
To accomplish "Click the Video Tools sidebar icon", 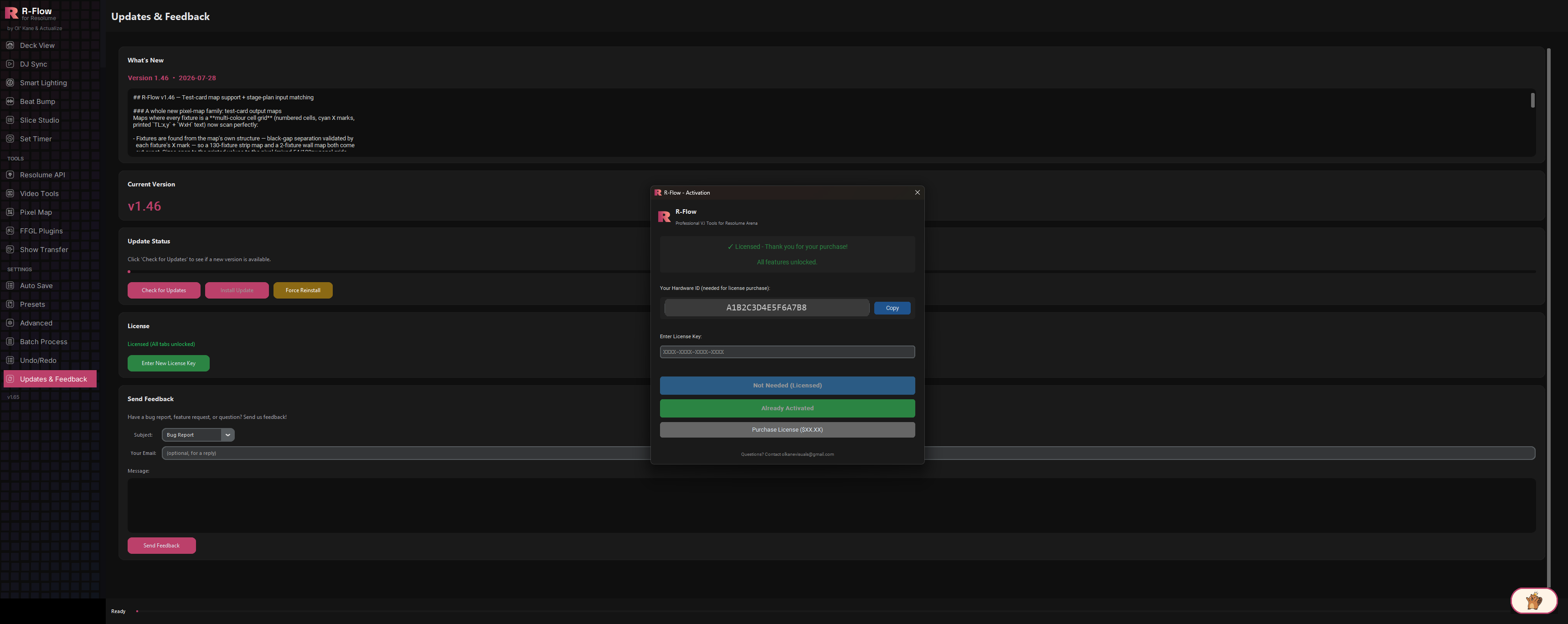I will click(x=10, y=194).
